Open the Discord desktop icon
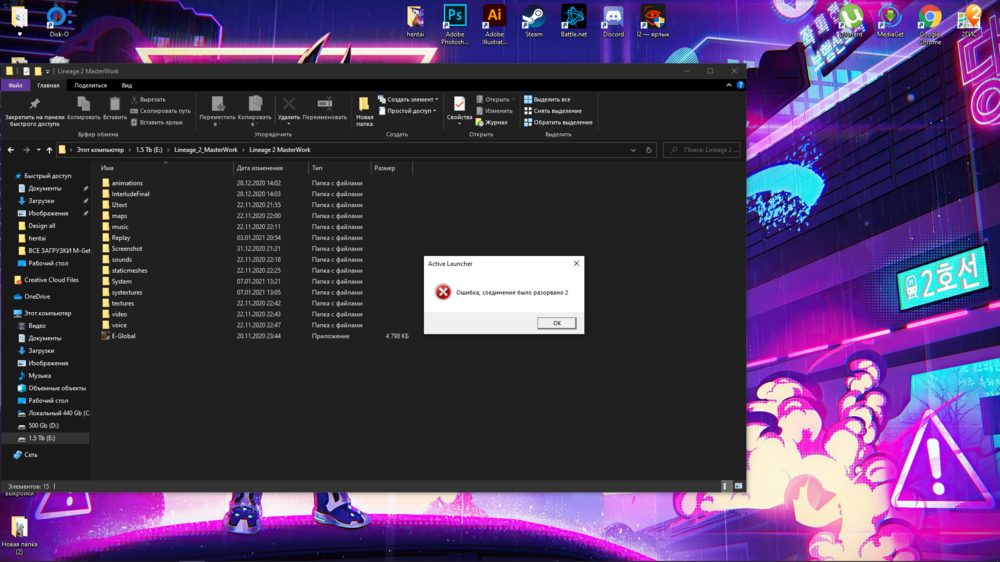 click(613, 17)
